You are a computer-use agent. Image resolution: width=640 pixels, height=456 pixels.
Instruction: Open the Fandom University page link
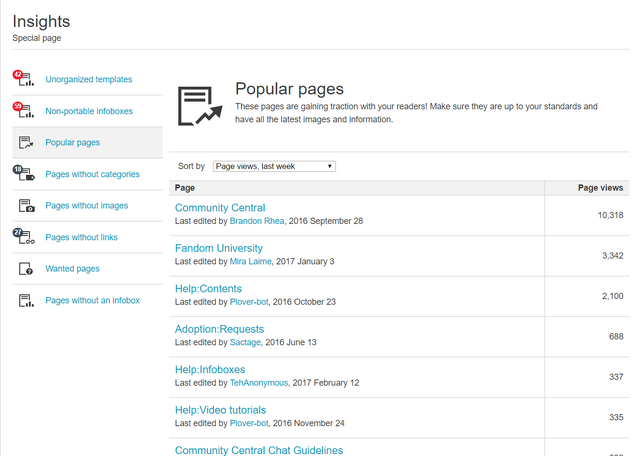(x=219, y=248)
